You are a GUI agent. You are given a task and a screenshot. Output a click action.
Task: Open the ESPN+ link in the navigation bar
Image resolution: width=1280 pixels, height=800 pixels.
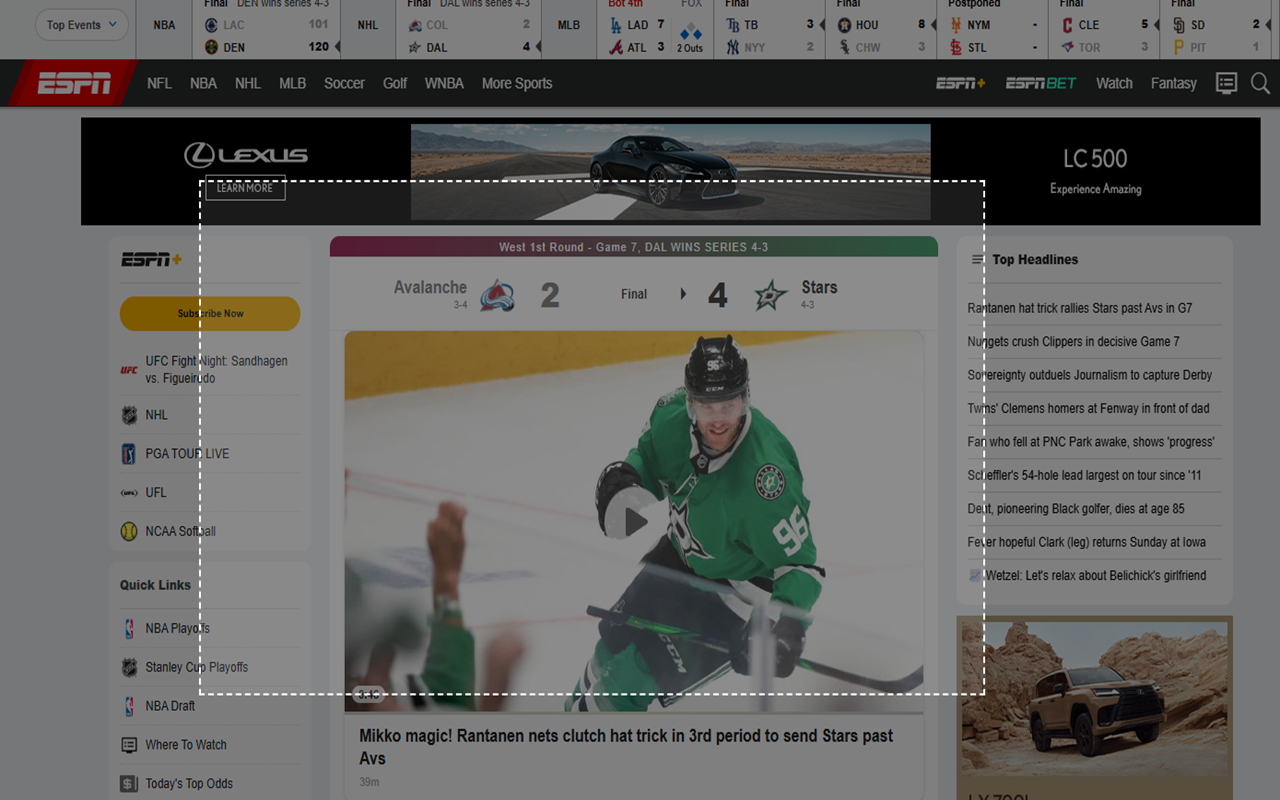(960, 84)
